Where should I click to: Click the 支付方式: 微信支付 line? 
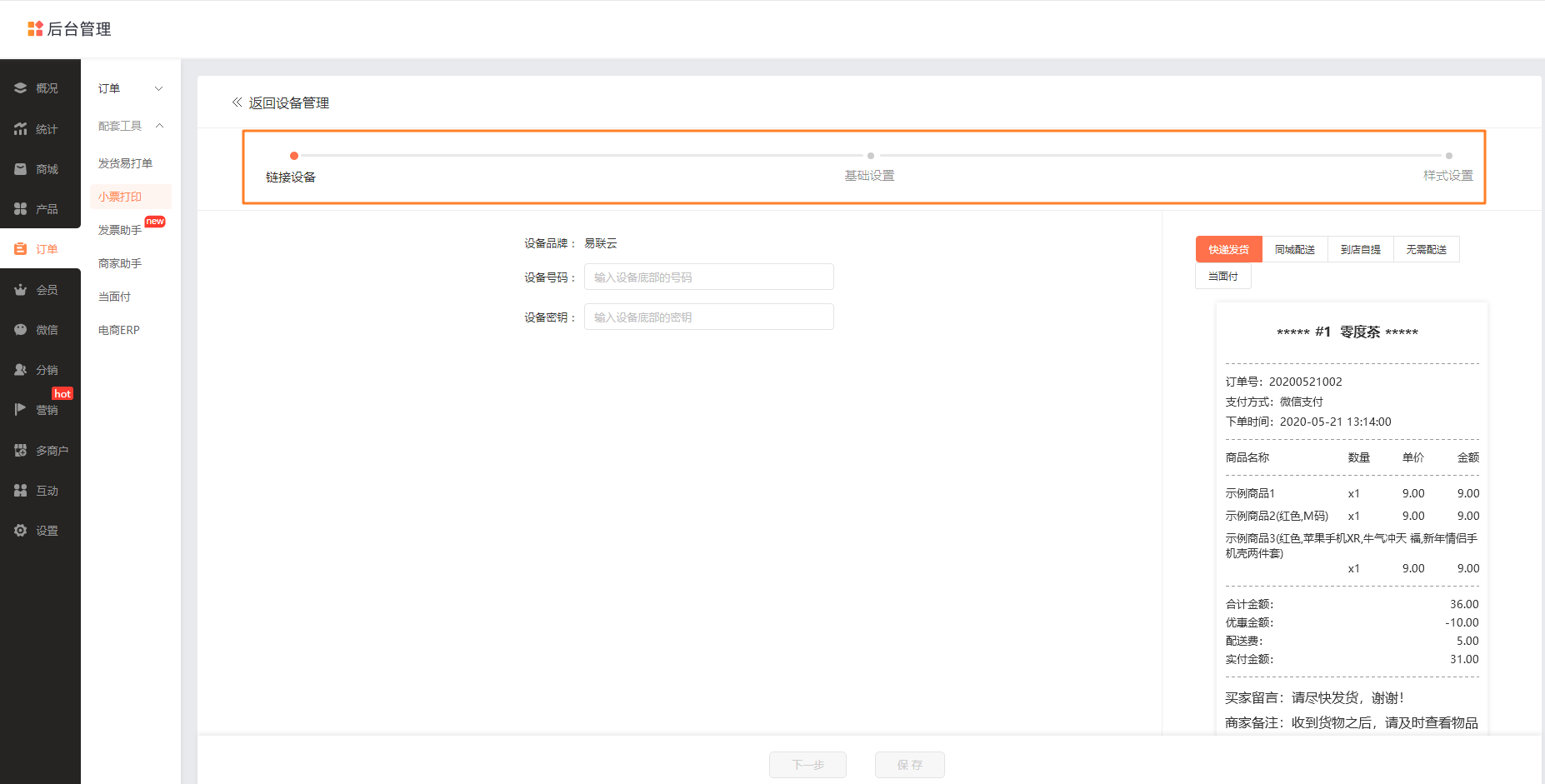click(1274, 402)
